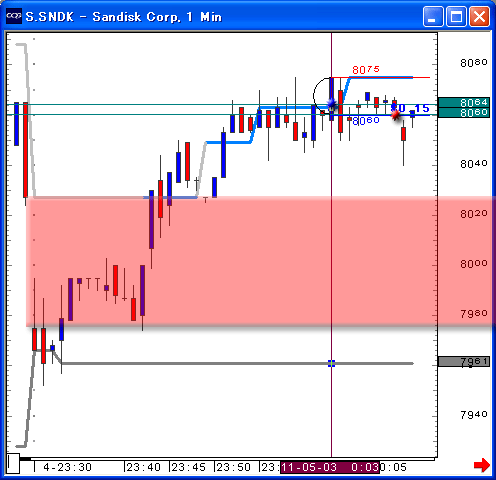Image resolution: width=496 pixels, height=480 pixels.
Task: Click inside the pink shaded price zone
Action: pyautogui.click(x=232, y=261)
